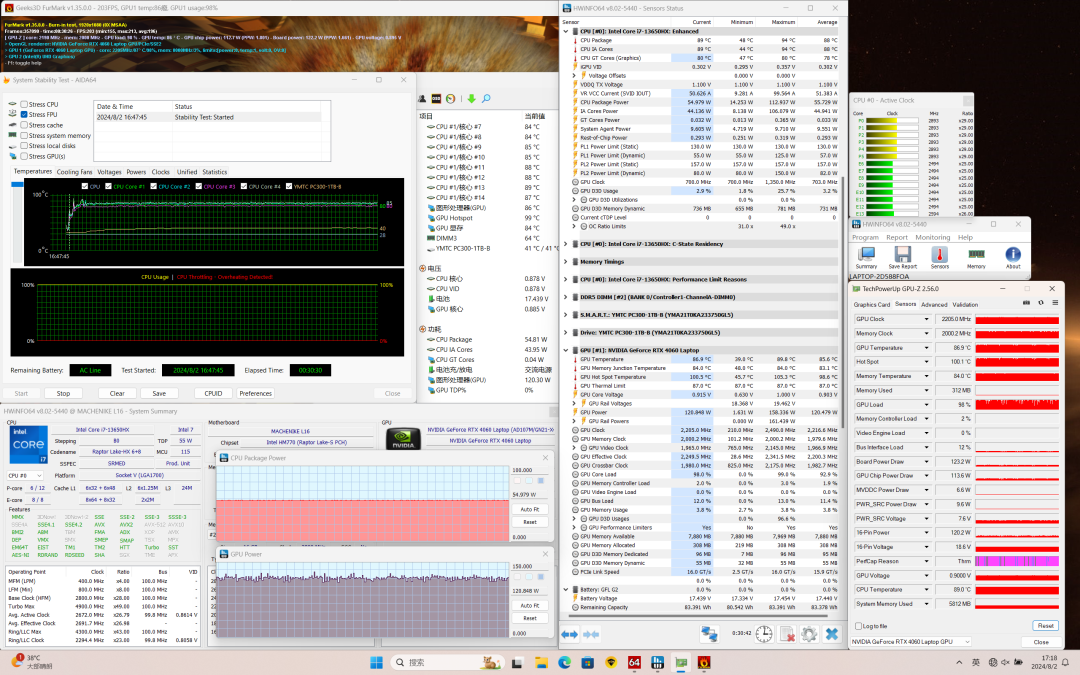Toggle the Log to file checkbox
This screenshot has height=675, width=1080.
pos(858,625)
